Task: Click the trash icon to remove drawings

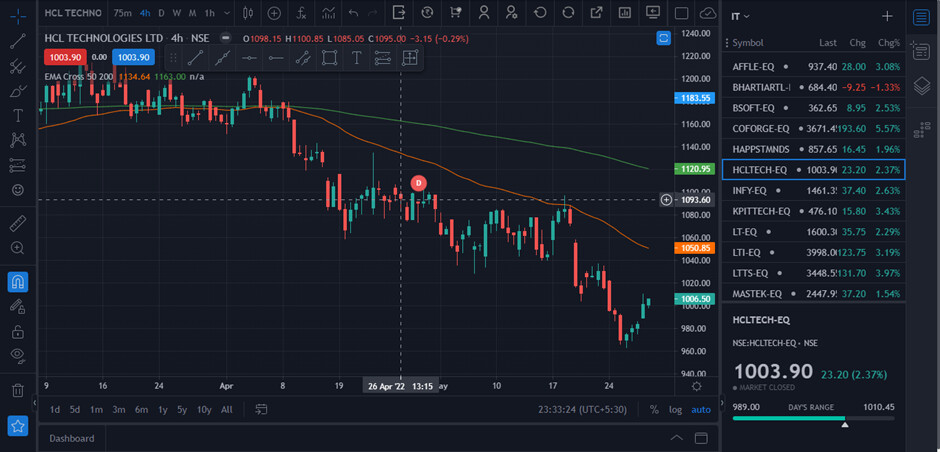Action: [x=18, y=391]
